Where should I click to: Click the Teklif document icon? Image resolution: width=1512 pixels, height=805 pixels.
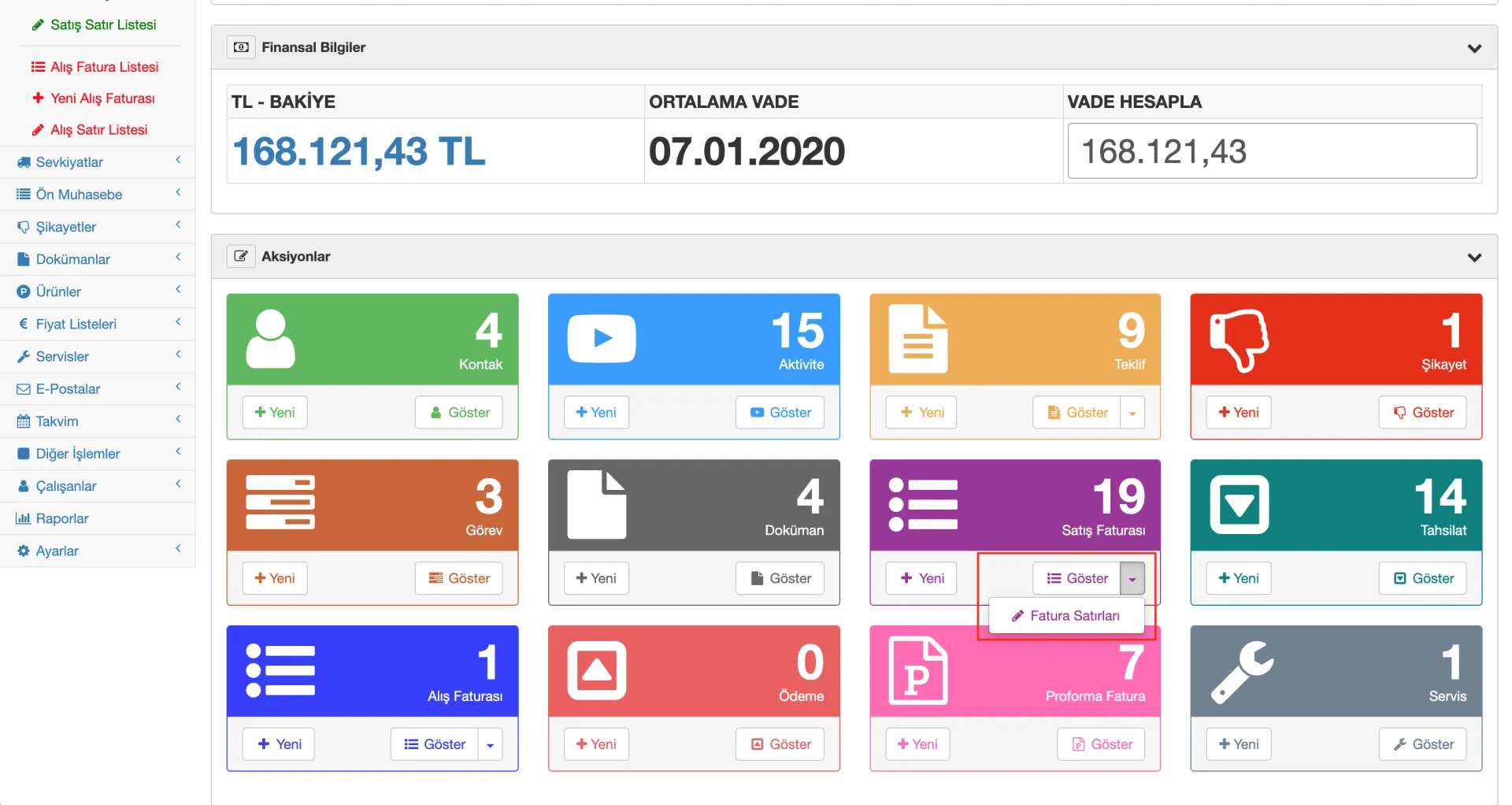(918, 339)
